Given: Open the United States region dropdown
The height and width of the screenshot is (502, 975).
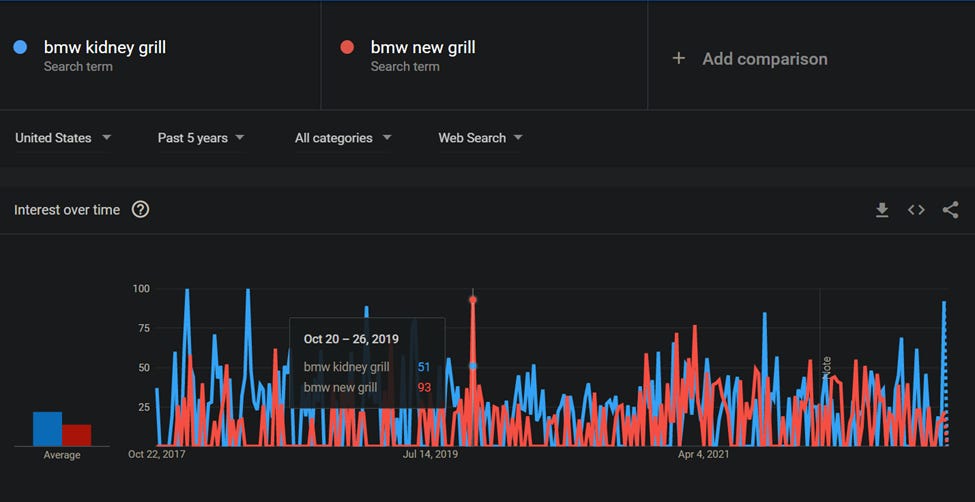Looking at the screenshot, I should [x=63, y=138].
